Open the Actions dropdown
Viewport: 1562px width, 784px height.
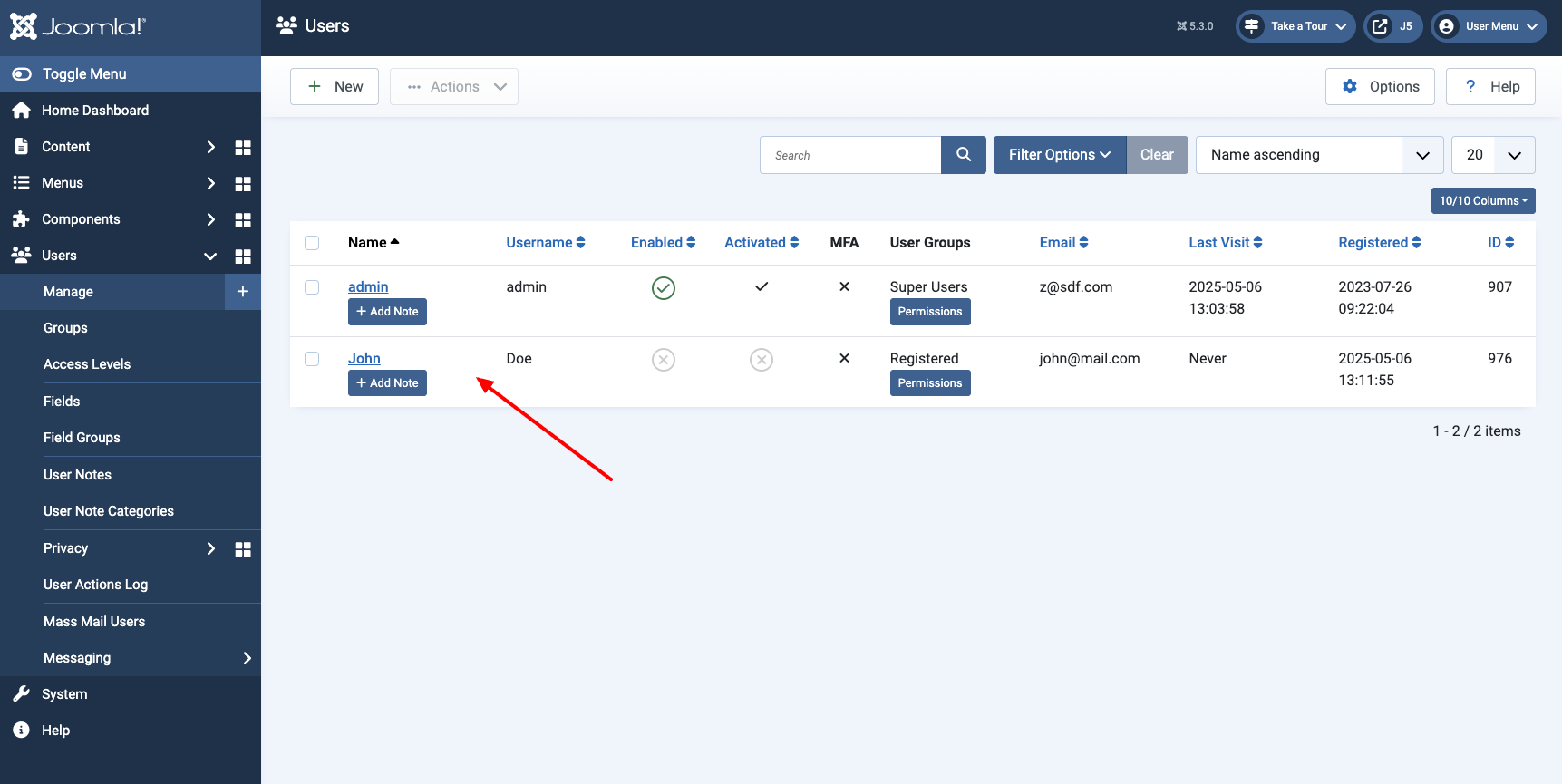coord(454,87)
